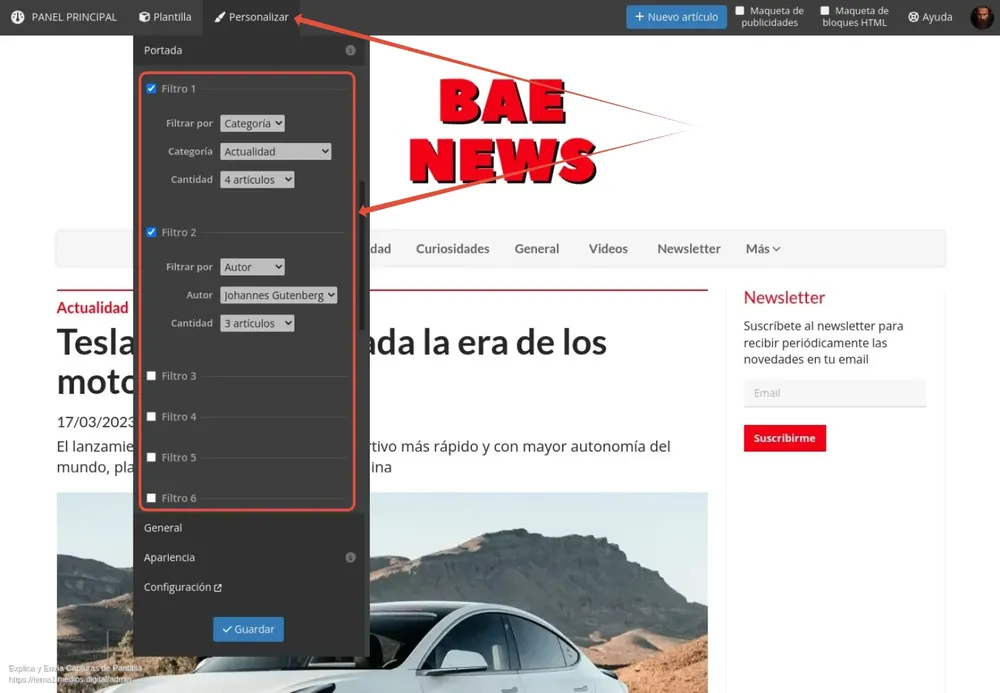The width and height of the screenshot is (1000, 693).
Task: Click the Plantilla cube icon
Action: tap(145, 17)
